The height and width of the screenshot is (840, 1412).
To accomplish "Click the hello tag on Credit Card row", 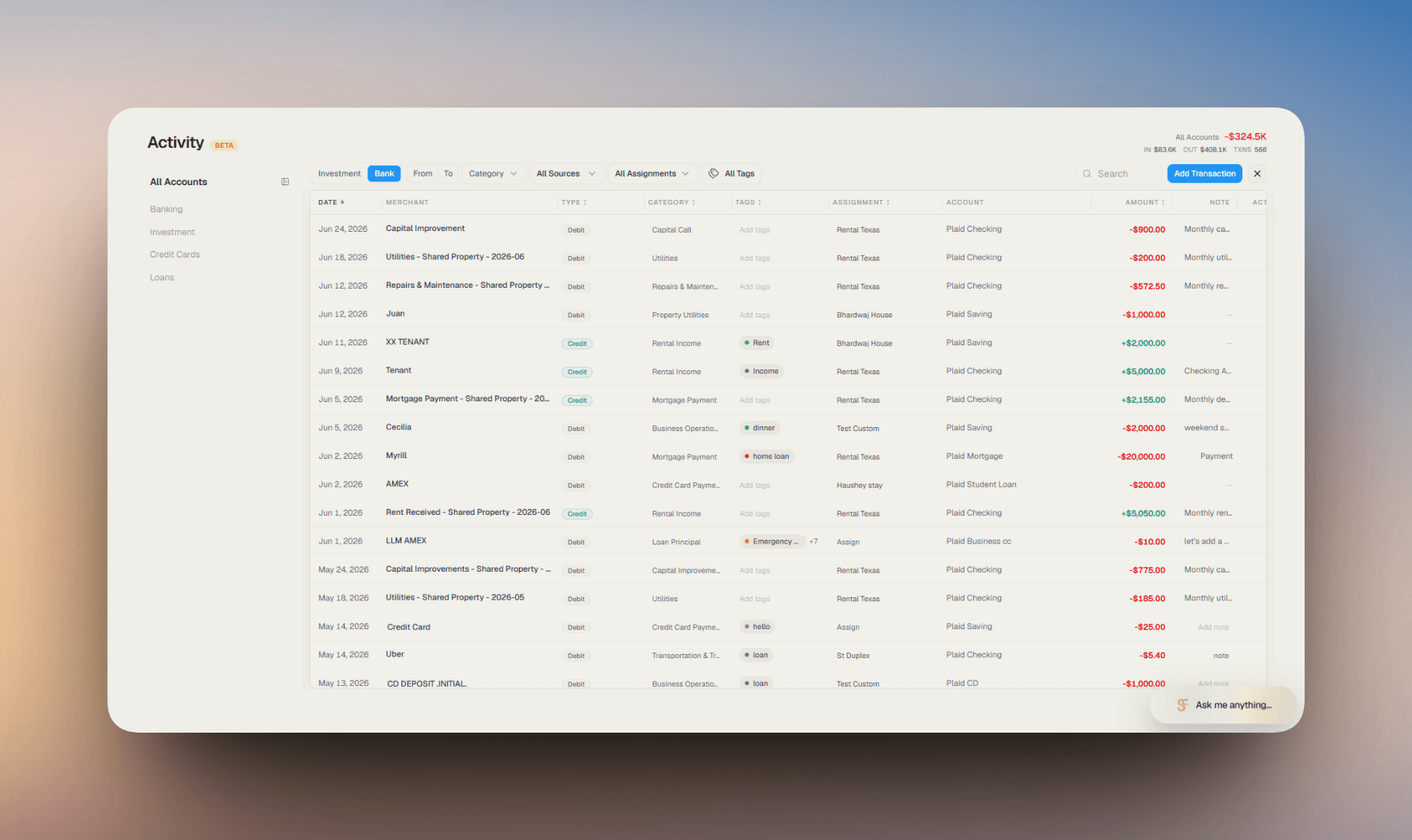I will point(757,627).
